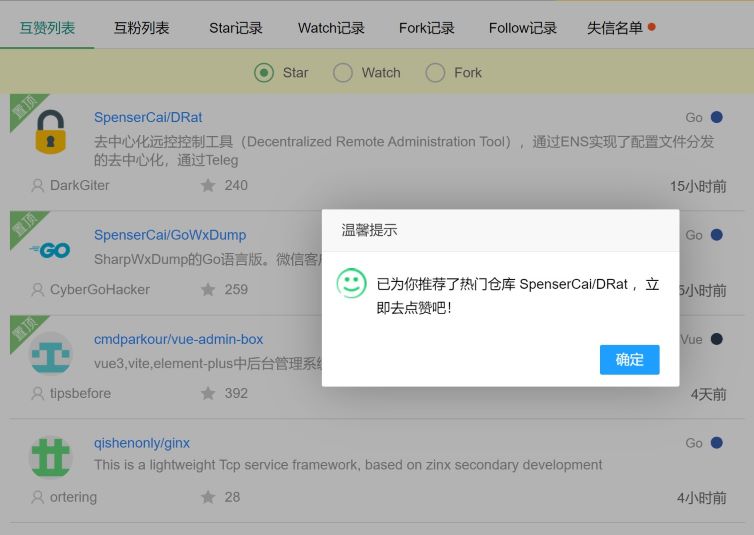Select the Star radio button
This screenshot has width=754, height=535.
pos(264,72)
